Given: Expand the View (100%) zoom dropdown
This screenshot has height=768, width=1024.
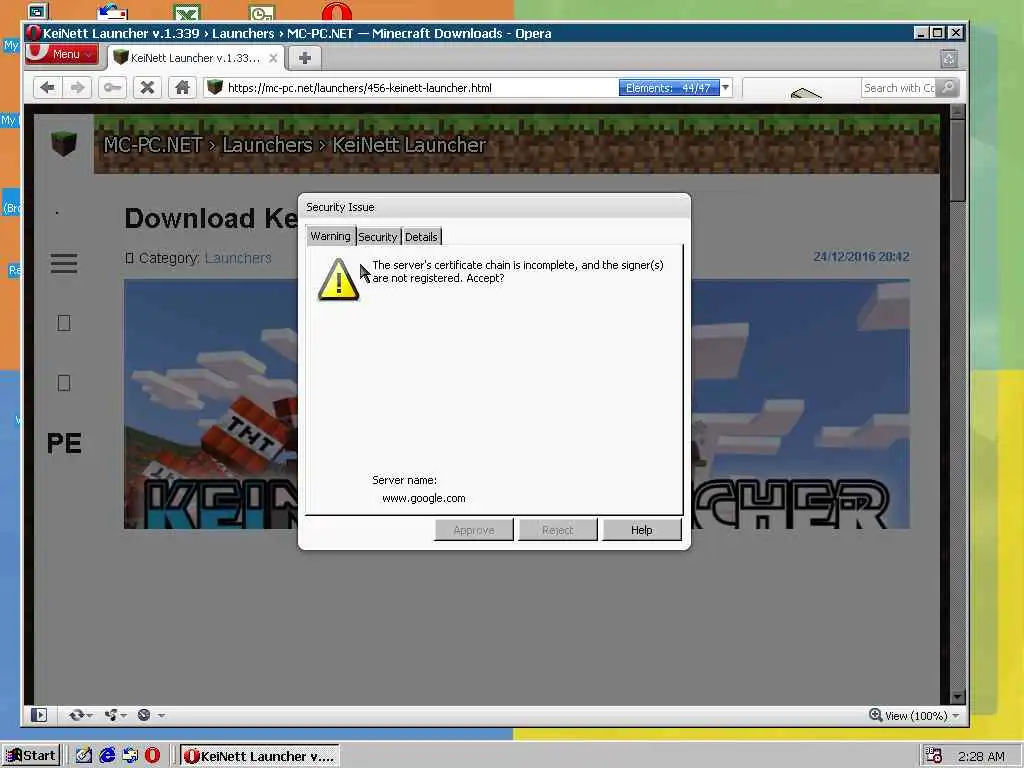Looking at the screenshot, I should (956, 716).
